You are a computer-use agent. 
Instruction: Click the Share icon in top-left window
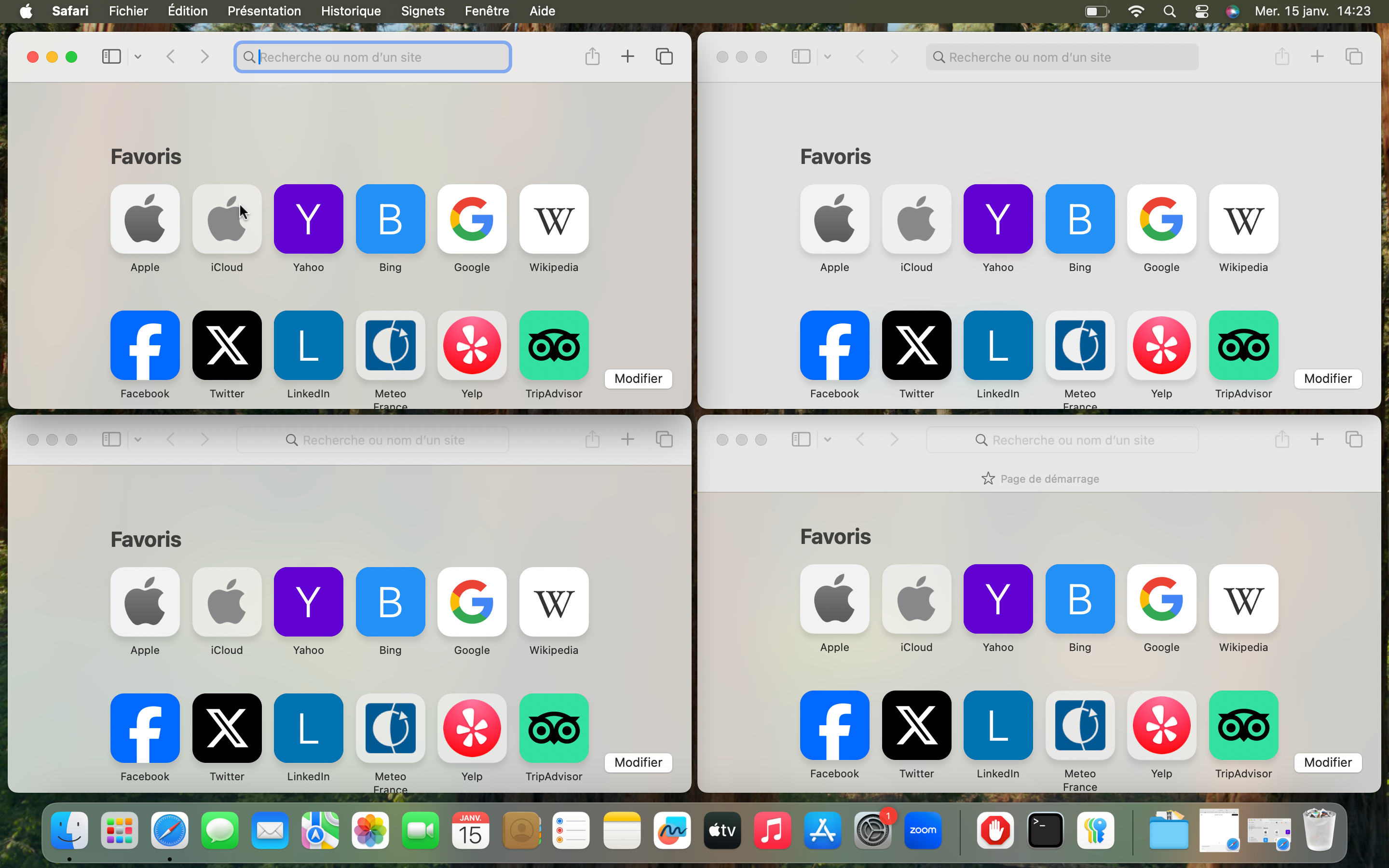(592, 56)
